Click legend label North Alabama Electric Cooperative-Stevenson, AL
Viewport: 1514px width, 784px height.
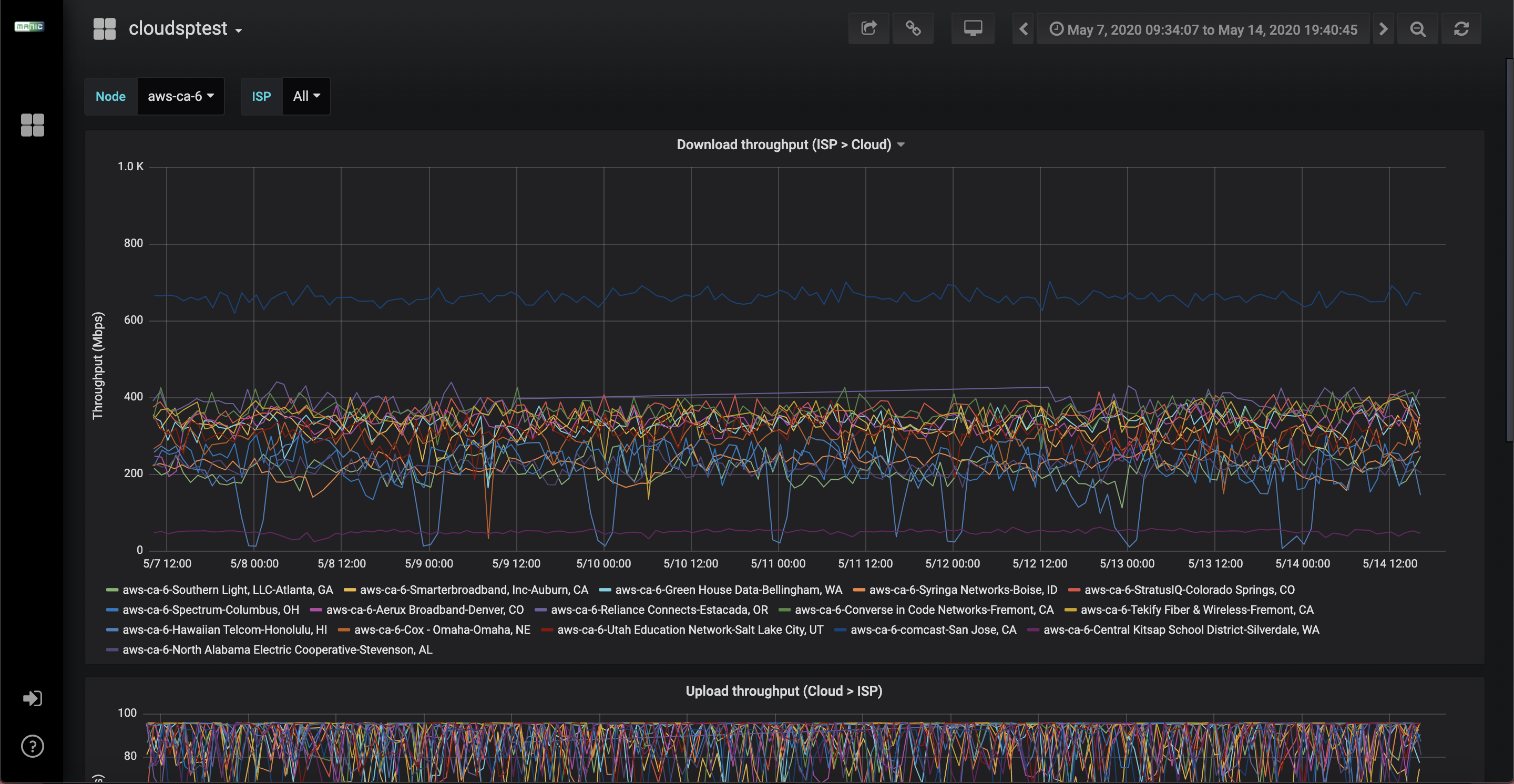coord(278,649)
